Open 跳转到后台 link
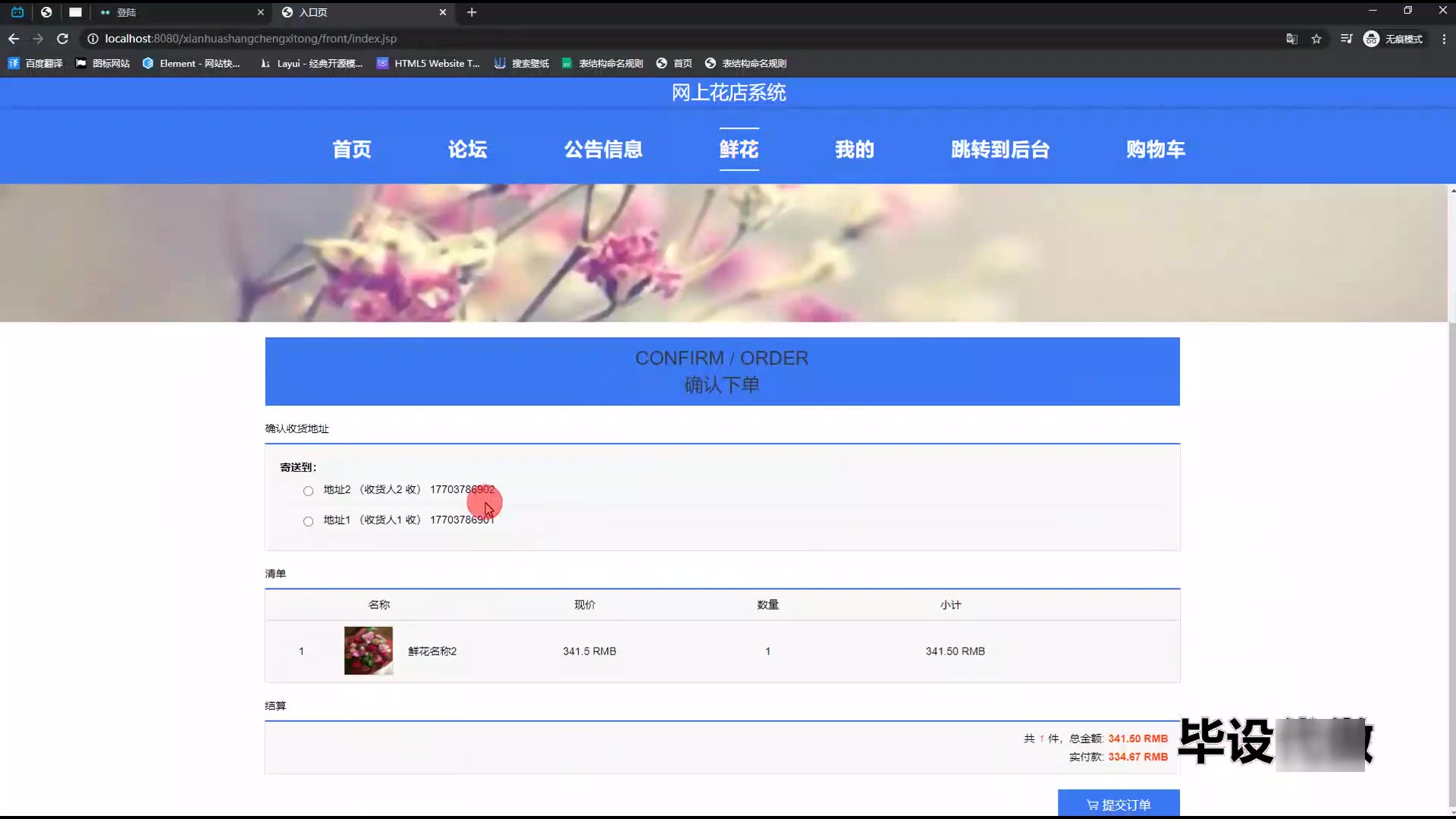1456x819 pixels. 999,149
